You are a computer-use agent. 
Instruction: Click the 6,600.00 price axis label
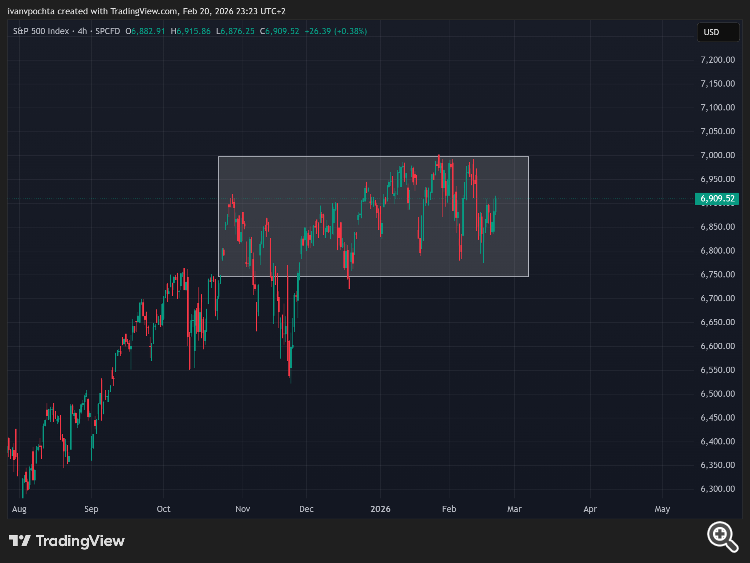point(717,346)
